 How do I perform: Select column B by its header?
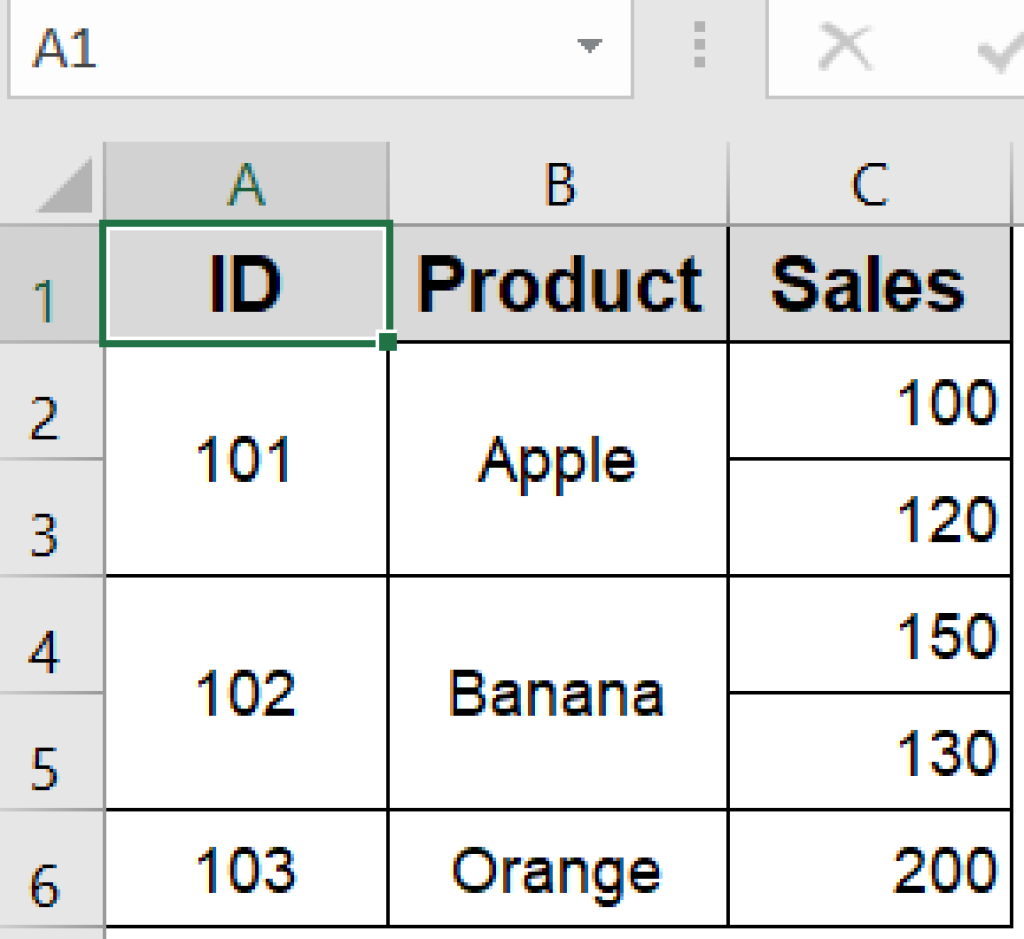point(558,182)
